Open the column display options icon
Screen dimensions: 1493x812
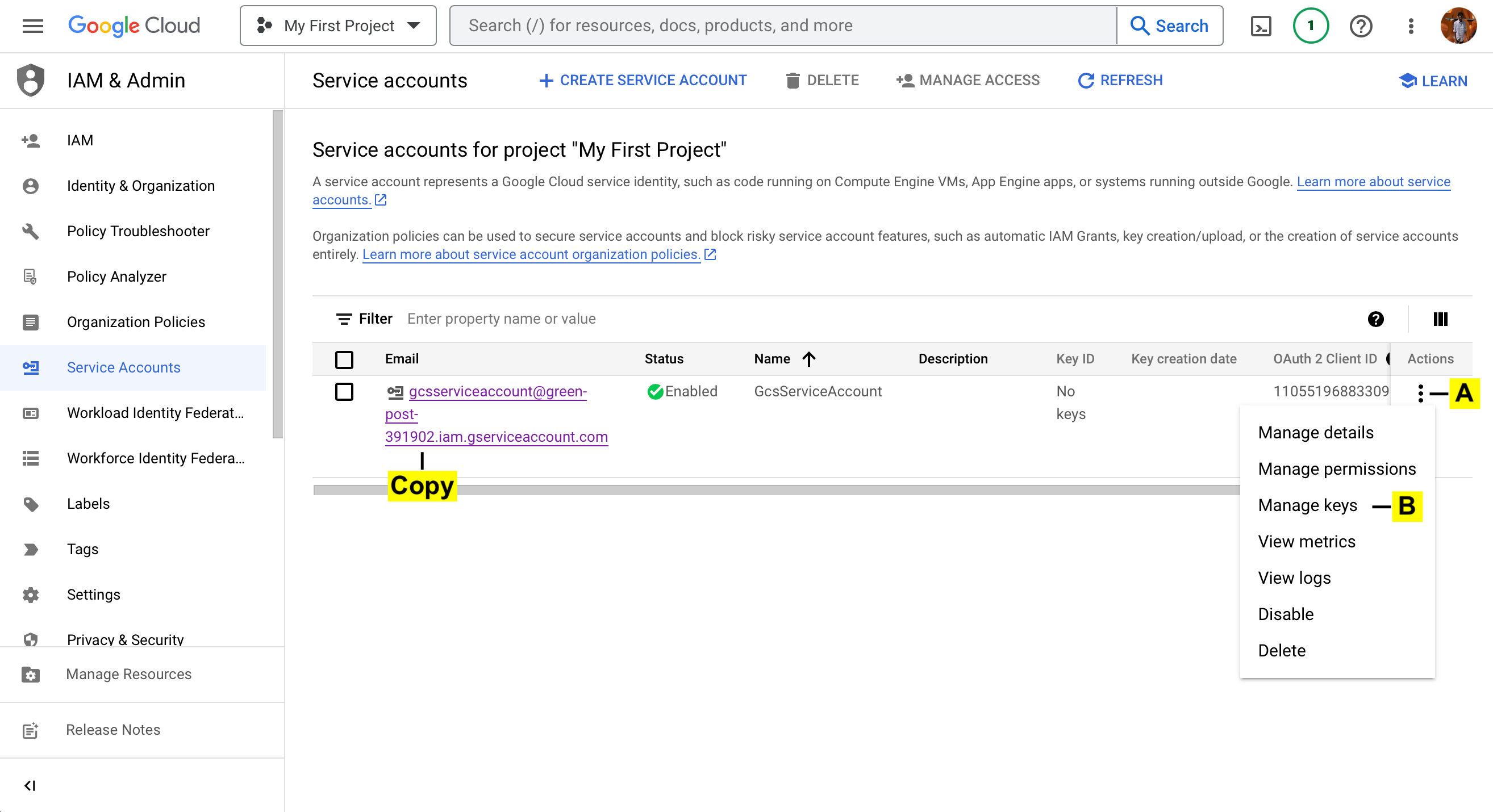(x=1440, y=319)
